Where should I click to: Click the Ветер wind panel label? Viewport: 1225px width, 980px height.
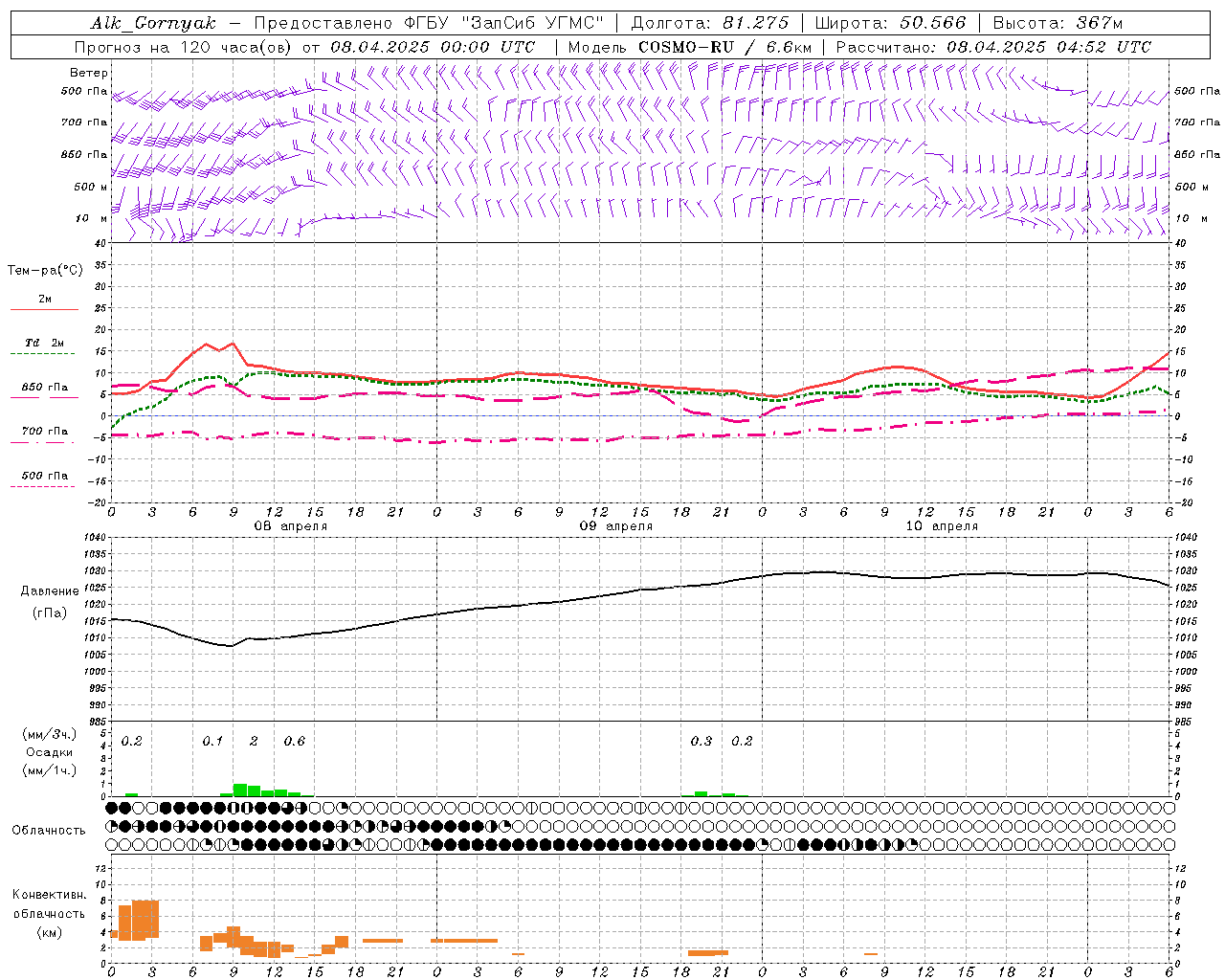pos(88,73)
